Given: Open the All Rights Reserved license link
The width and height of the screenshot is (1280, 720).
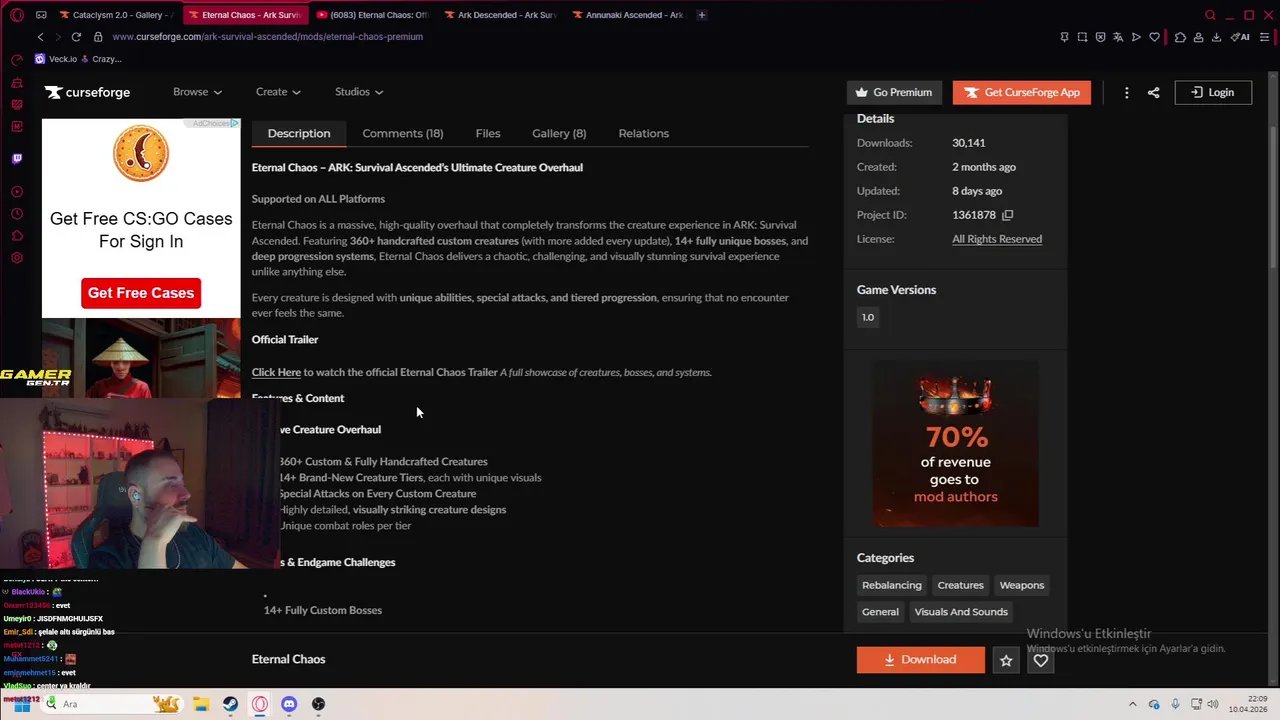Looking at the screenshot, I should (x=997, y=239).
